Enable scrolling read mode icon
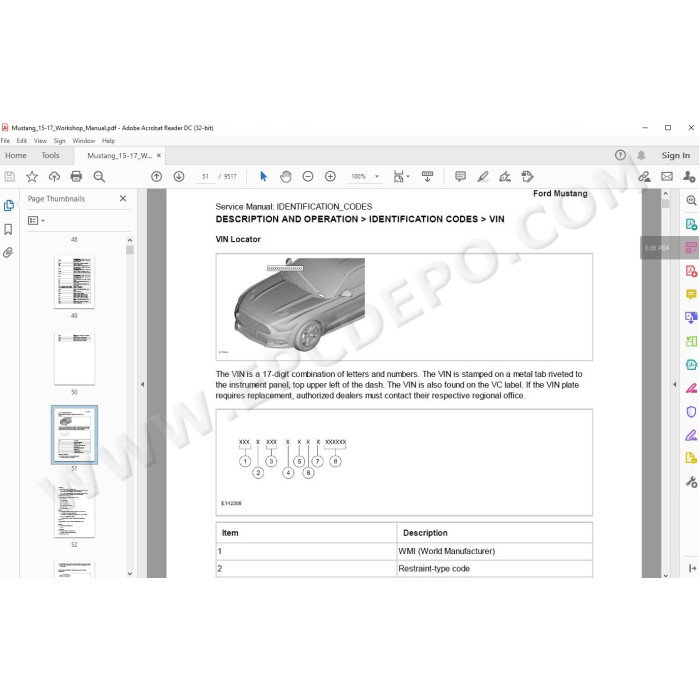Viewport: 700px width, 700px height. (427, 177)
